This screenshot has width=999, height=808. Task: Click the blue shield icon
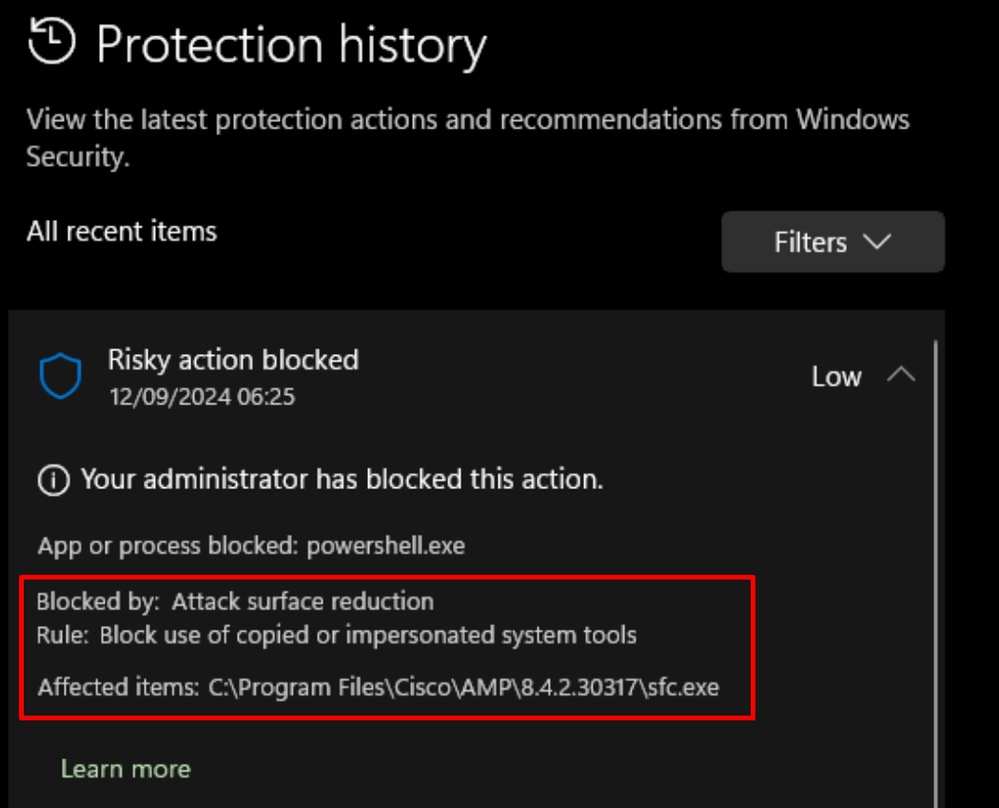(x=61, y=376)
